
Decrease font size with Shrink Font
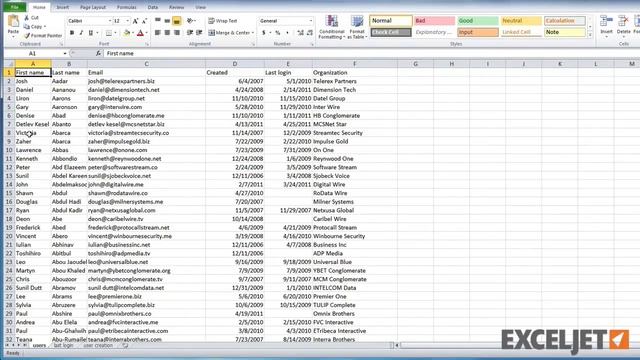(144, 21)
